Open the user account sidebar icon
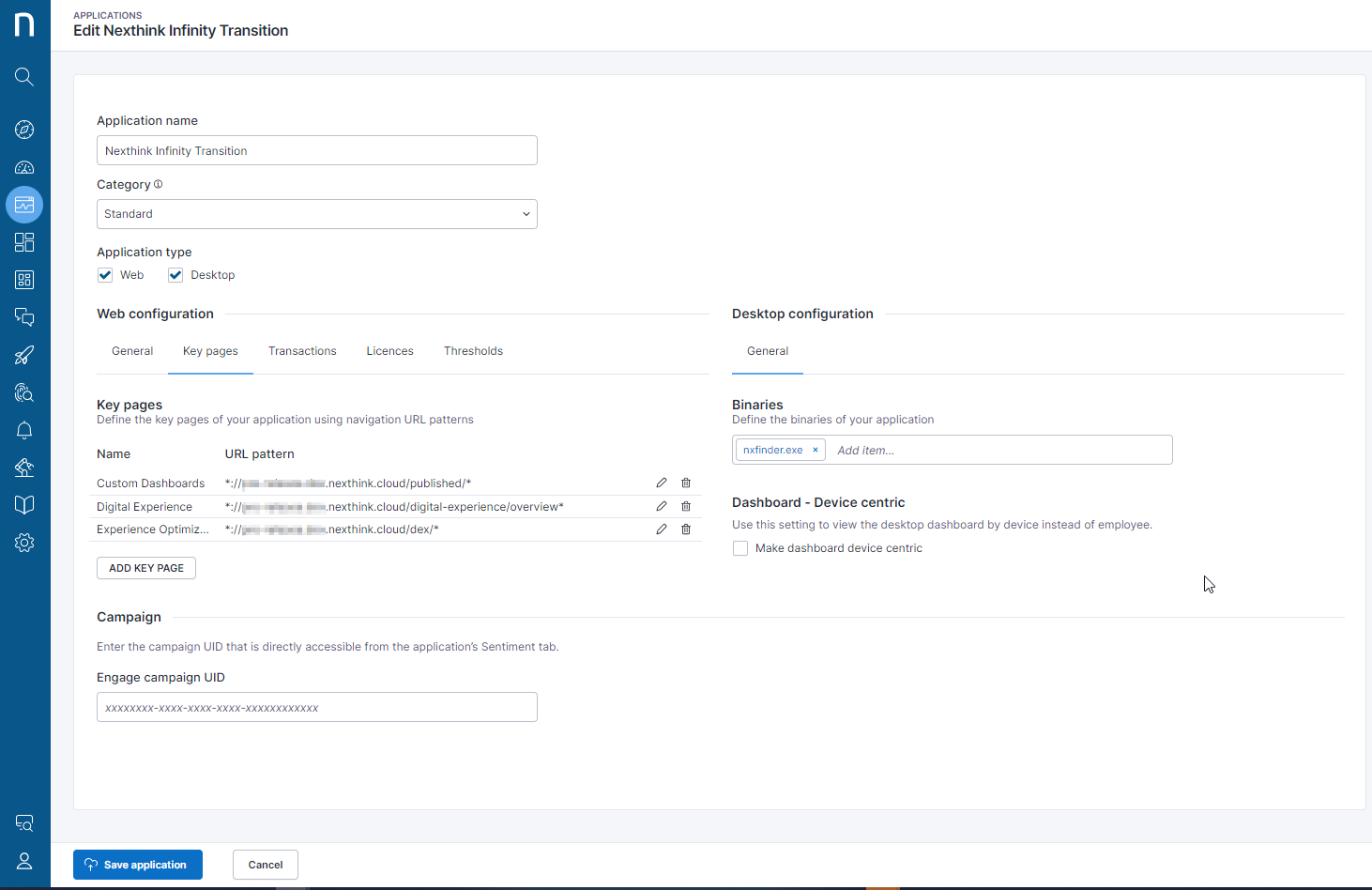Screen dimensions: 1372x890 [x=24, y=861]
